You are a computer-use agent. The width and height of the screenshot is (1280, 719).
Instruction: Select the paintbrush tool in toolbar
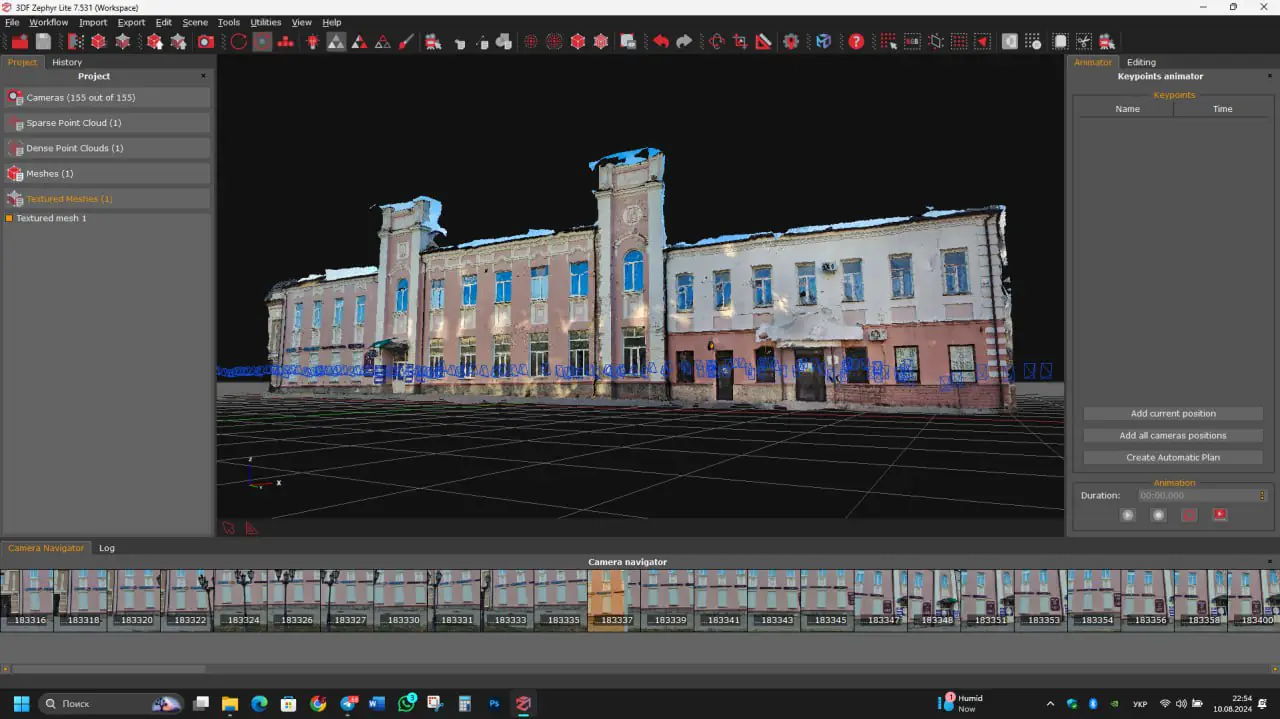click(x=406, y=41)
